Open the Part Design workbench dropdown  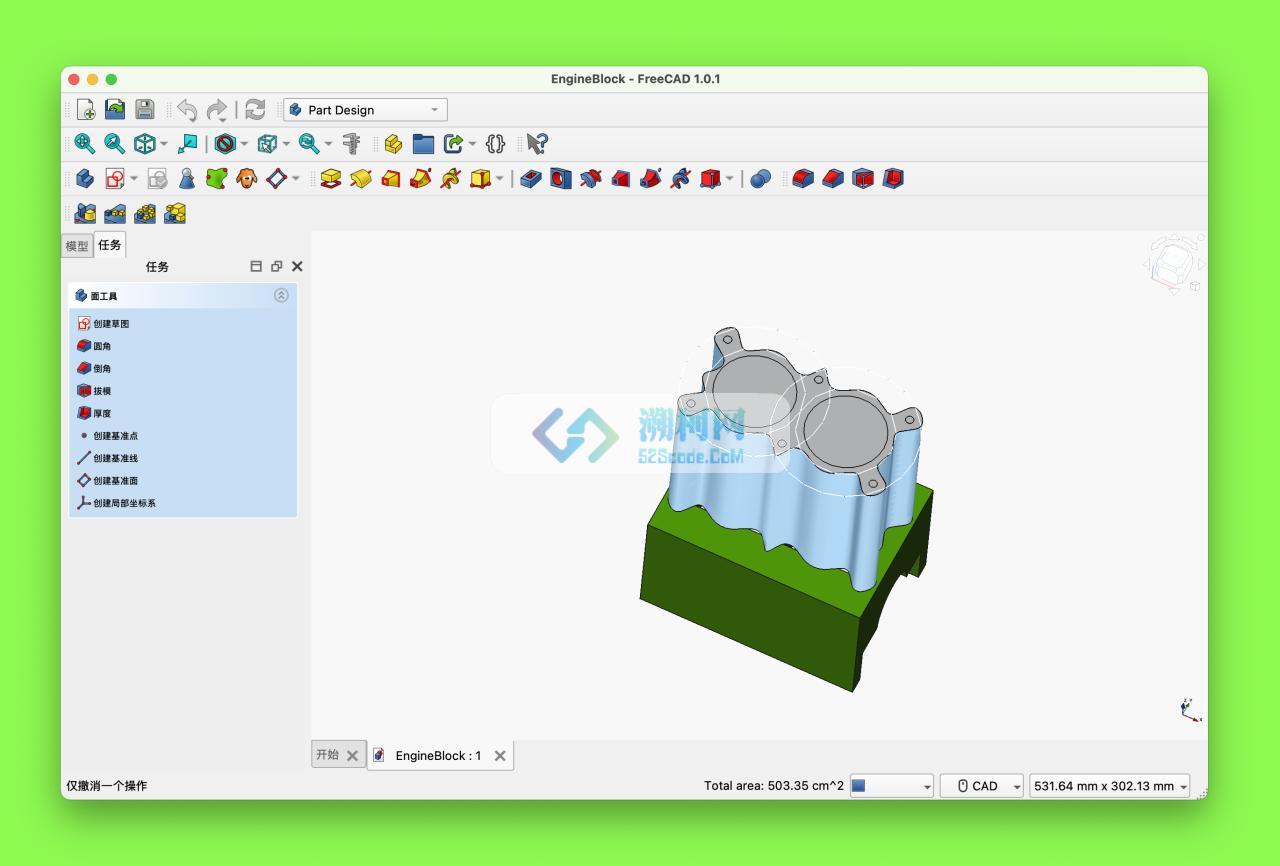point(365,110)
